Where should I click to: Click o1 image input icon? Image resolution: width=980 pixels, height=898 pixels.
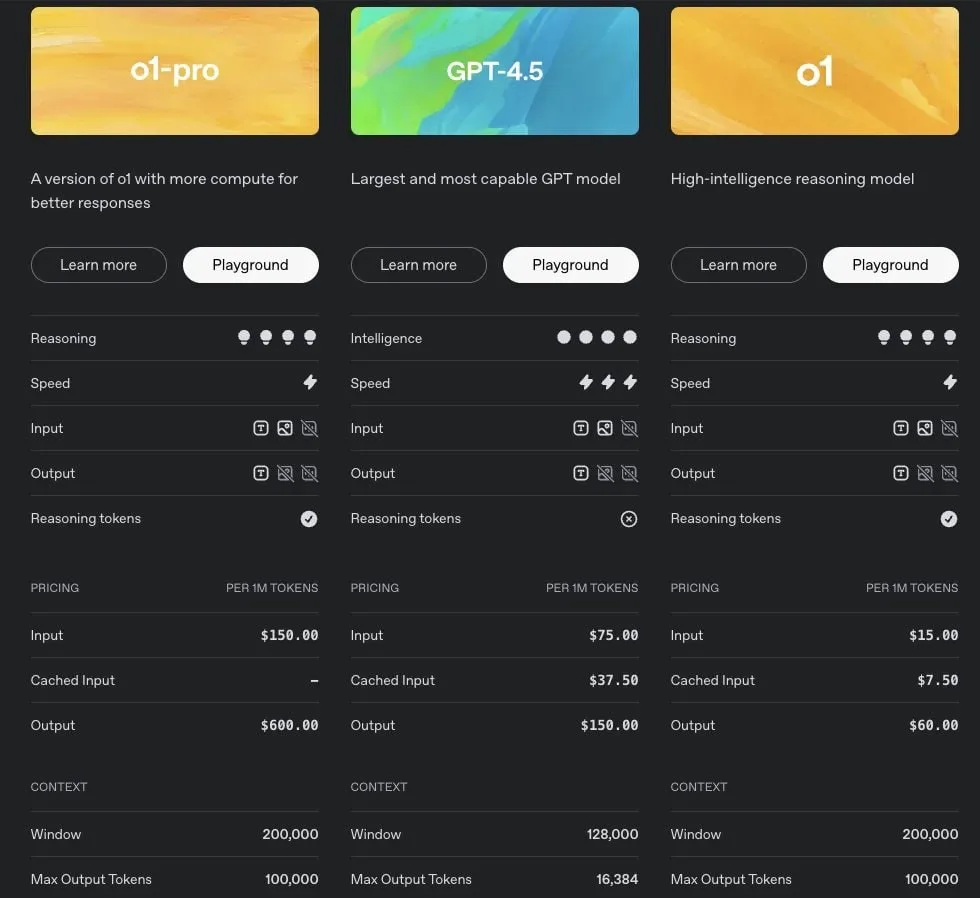point(925,428)
